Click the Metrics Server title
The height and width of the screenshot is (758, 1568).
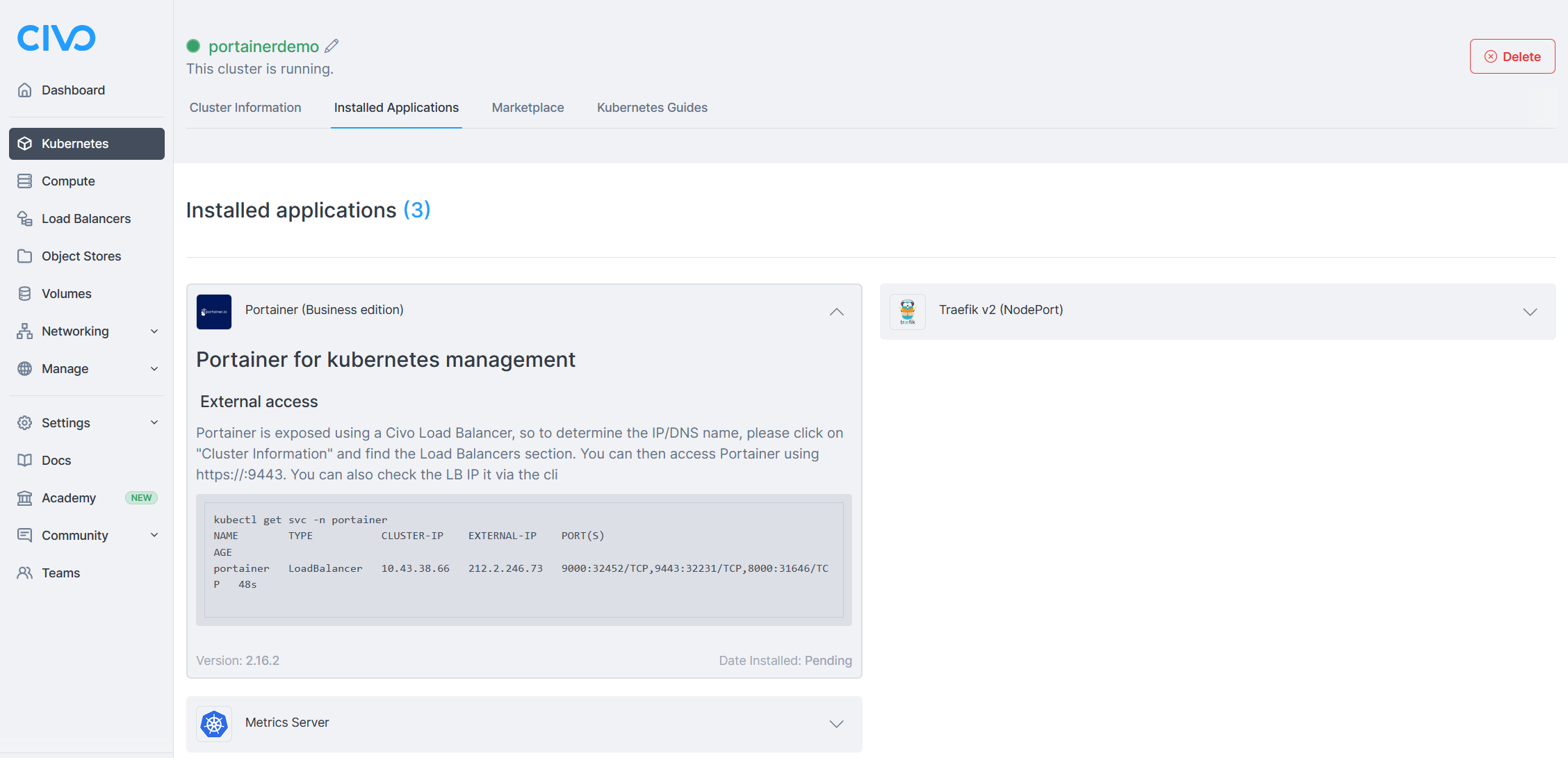(287, 723)
